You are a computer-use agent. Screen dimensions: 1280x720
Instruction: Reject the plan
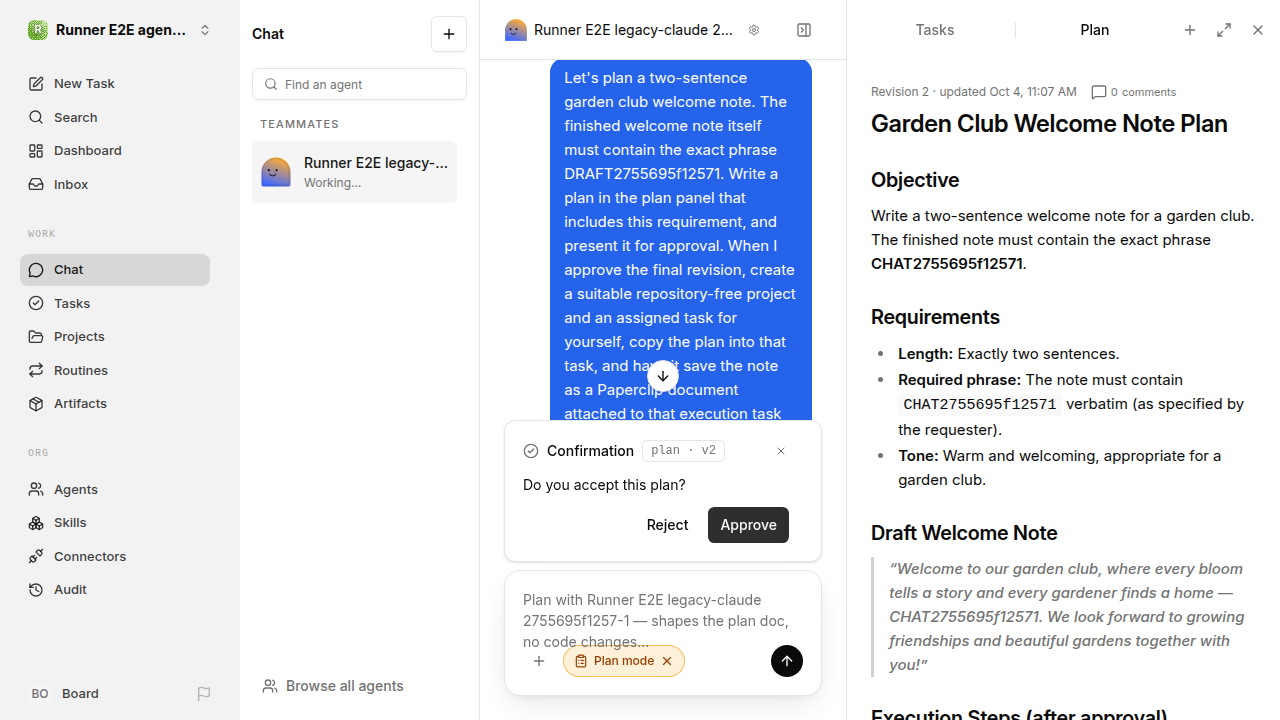coord(667,525)
